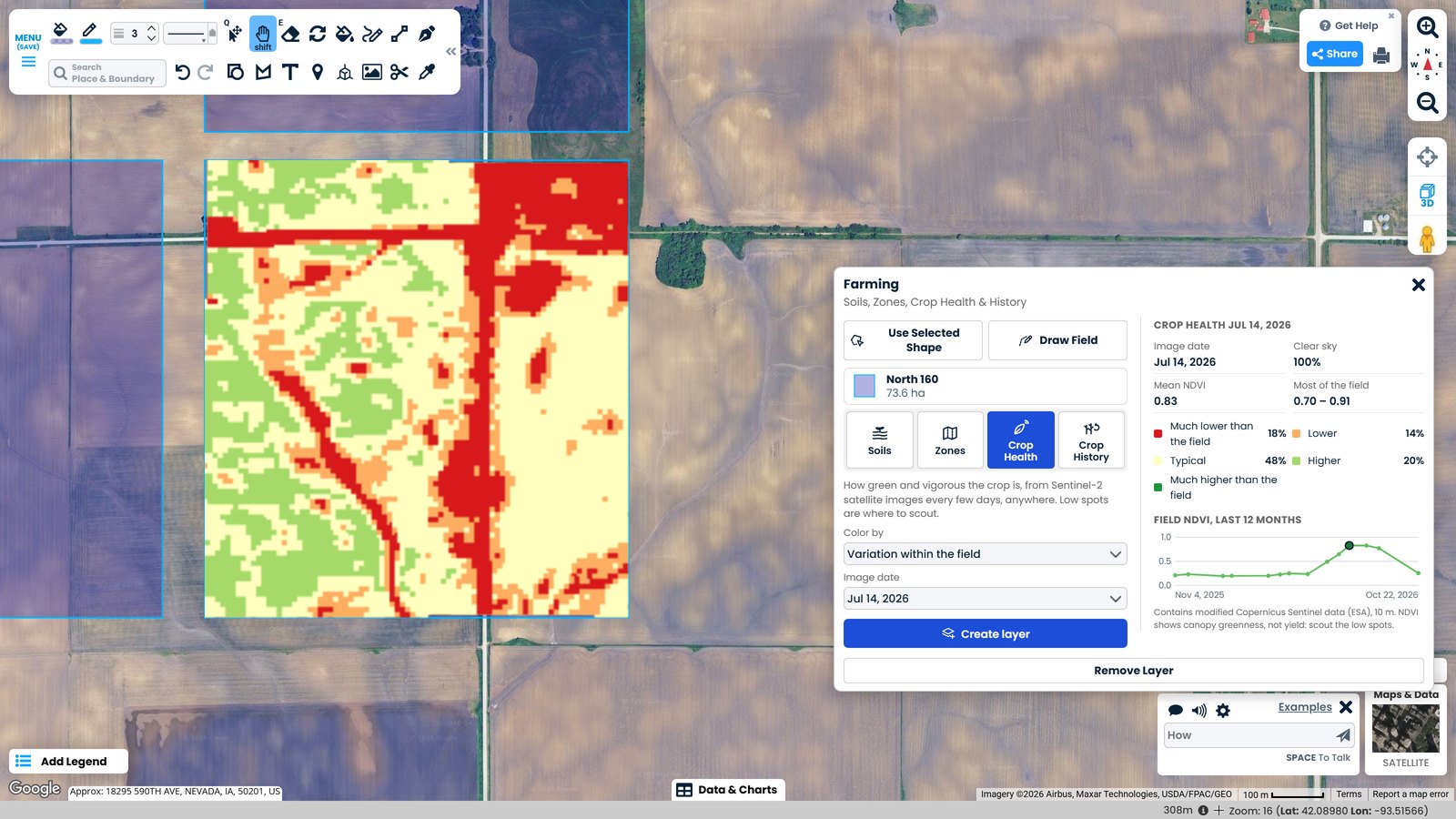
Task: Select the fill color bucket tool
Action: click(x=61, y=34)
